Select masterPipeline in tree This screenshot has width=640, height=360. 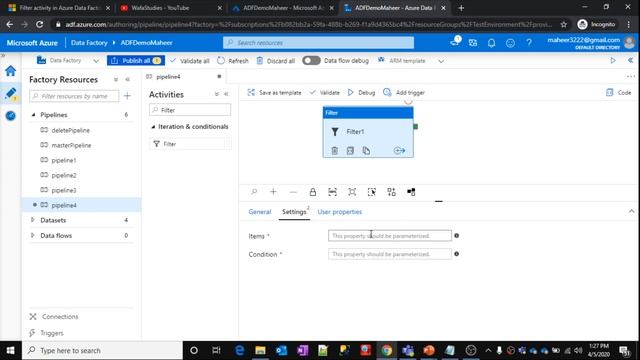(71, 145)
